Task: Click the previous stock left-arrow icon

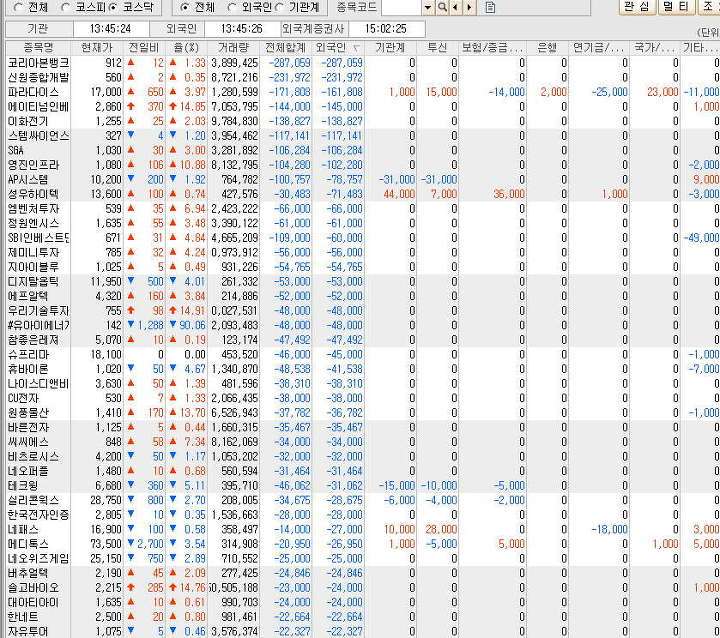Action: (x=455, y=7)
